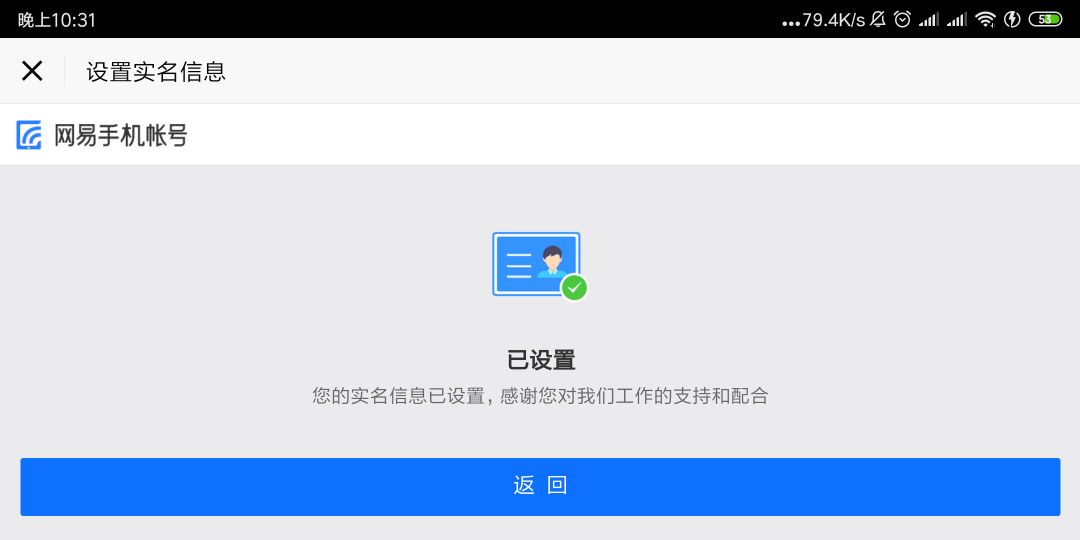Tap the charging bolt status icon
1080x540 pixels.
pos(1012,19)
